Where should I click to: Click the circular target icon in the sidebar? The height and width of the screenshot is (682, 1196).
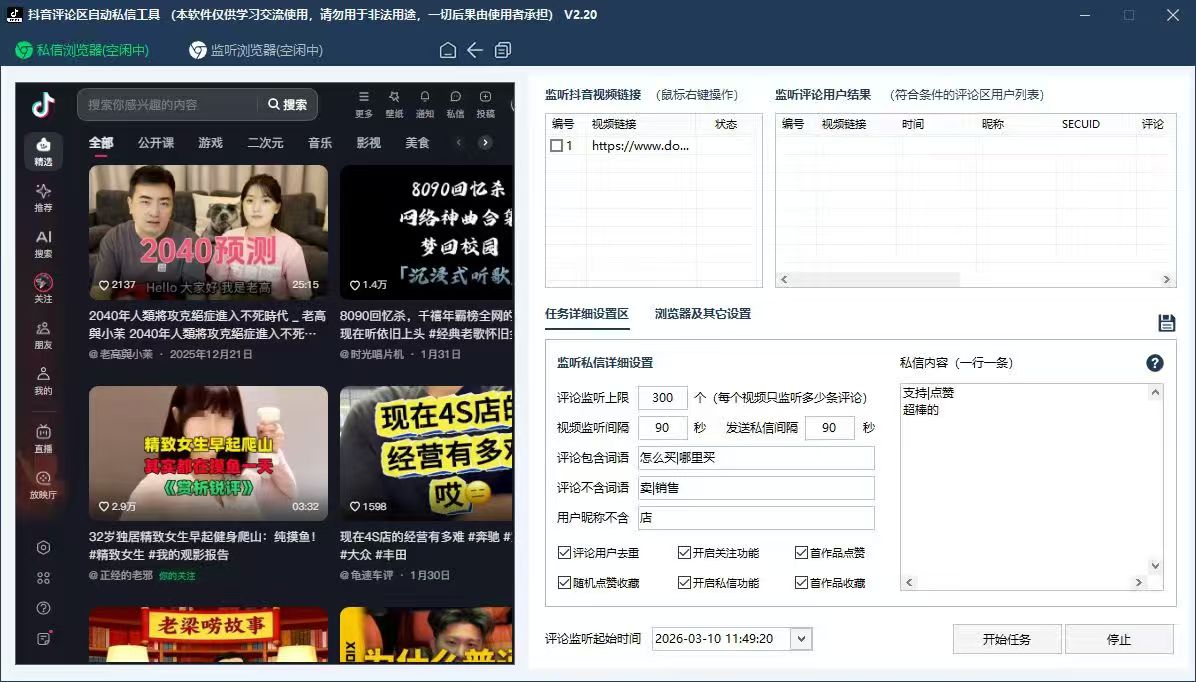click(43, 548)
